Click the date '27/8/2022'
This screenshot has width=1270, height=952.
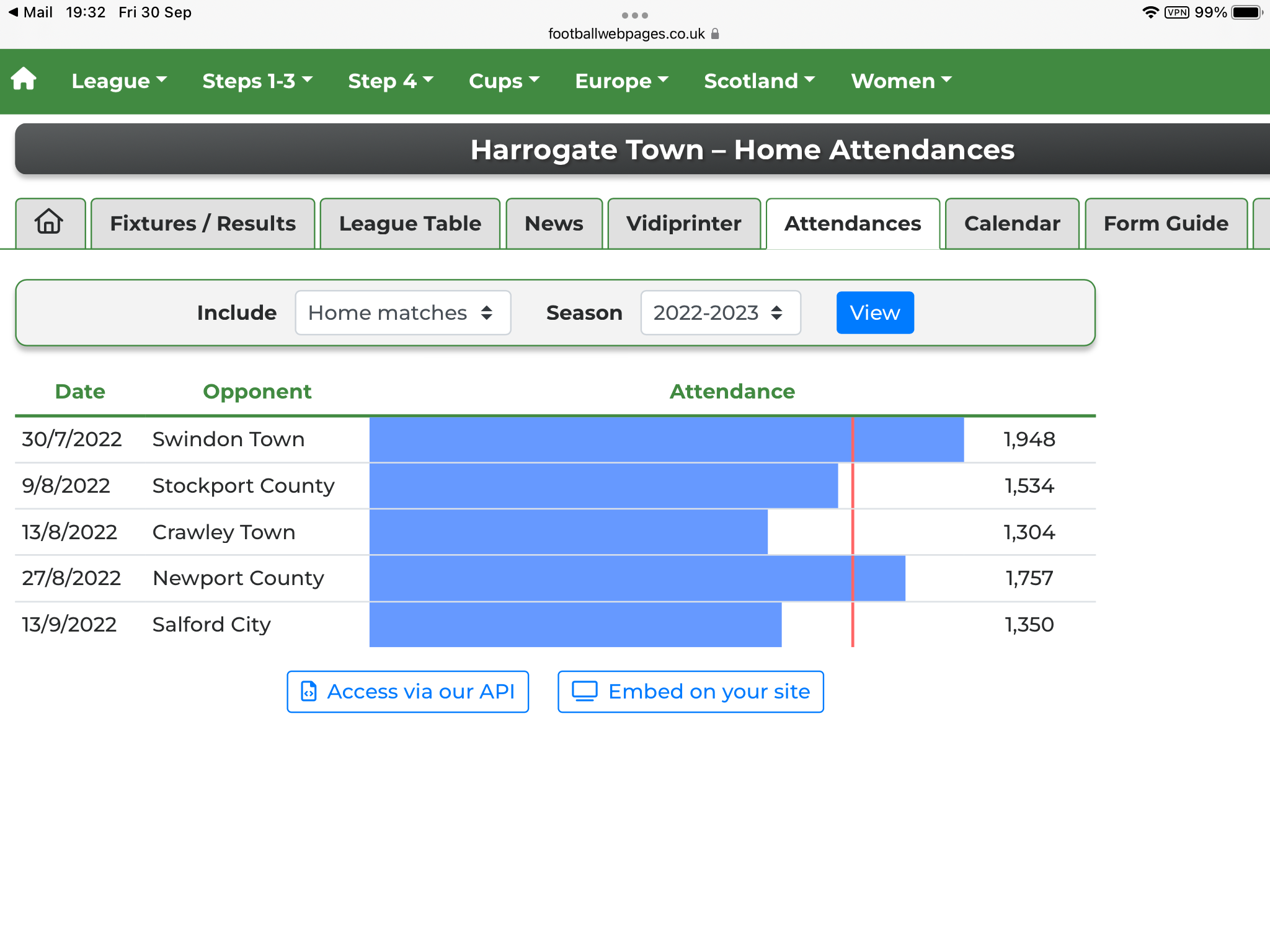(x=71, y=578)
